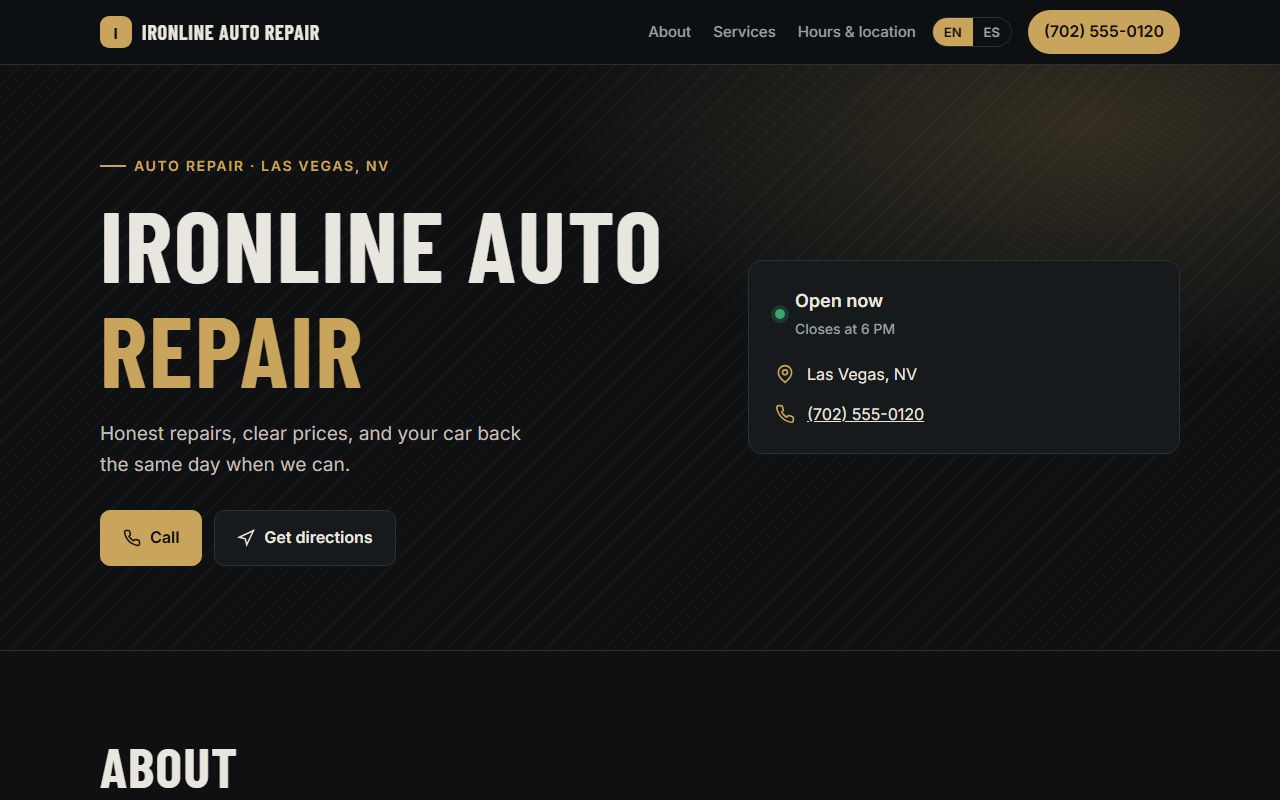The width and height of the screenshot is (1280, 800).
Task: Click the phone icon in the status card
Action: pyautogui.click(x=785, y=414)
